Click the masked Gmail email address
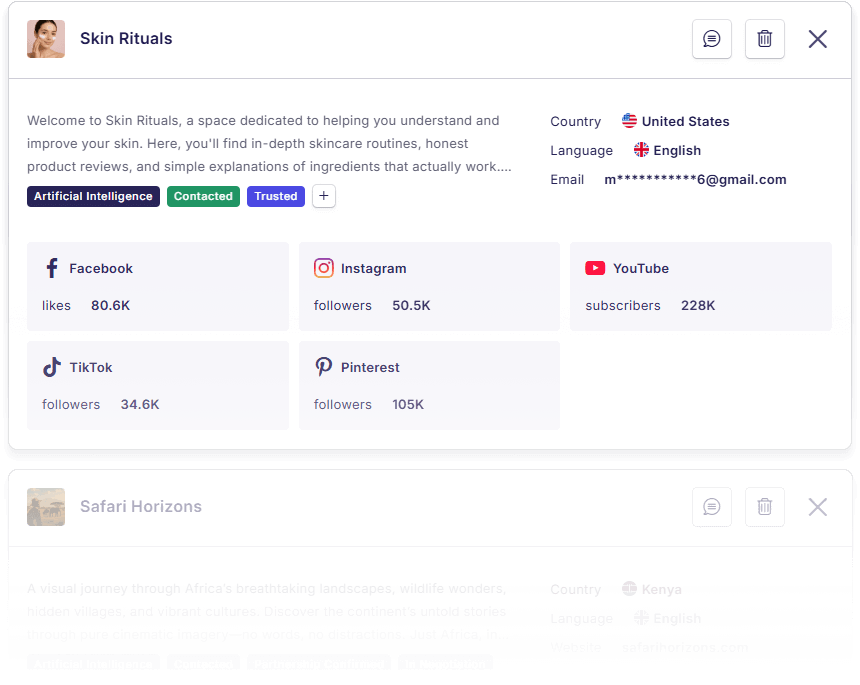This screenshot has height=685, width=860. pyautogui.click(x=695, y=180)
